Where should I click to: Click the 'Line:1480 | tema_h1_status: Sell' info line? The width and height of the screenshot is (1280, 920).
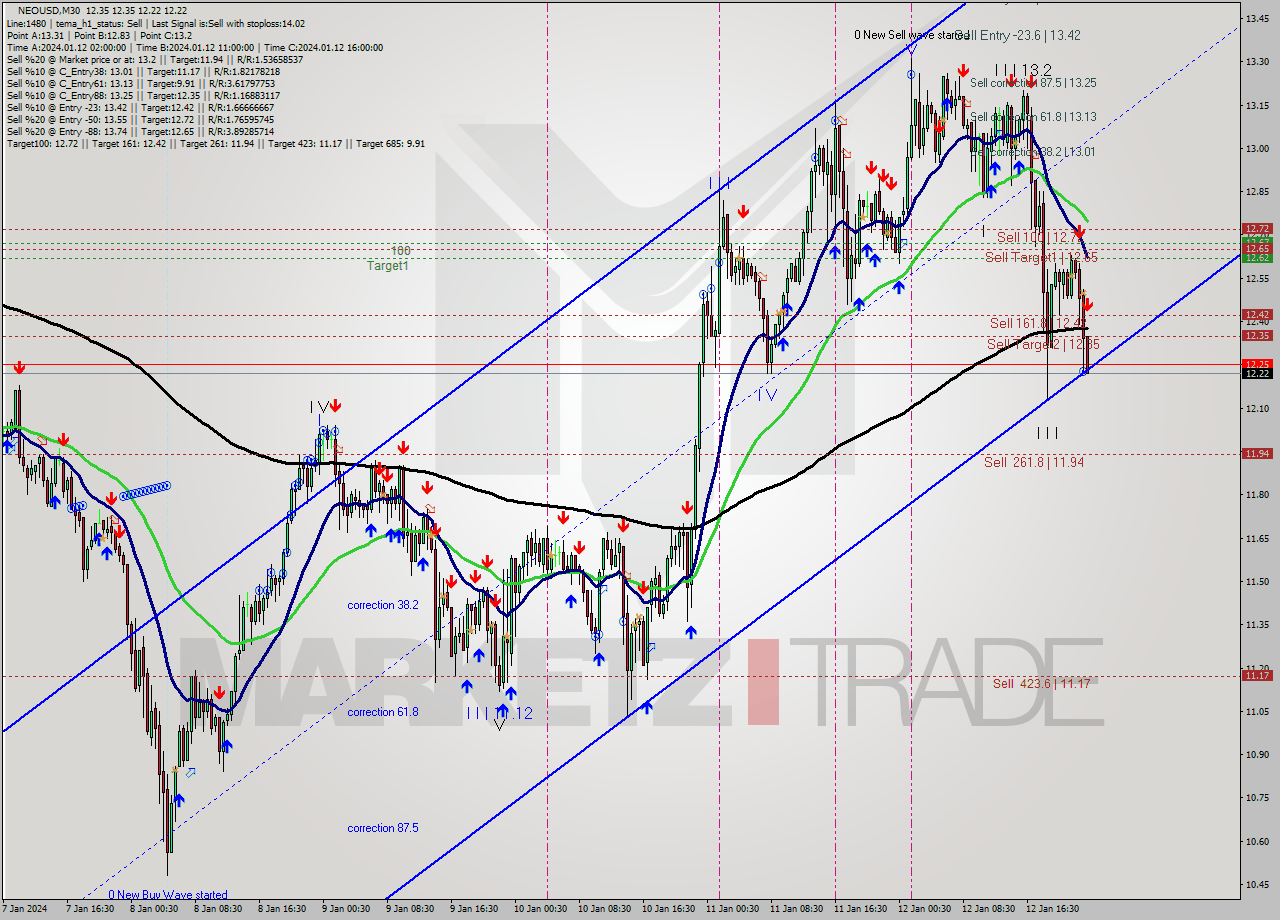pyautogui.click(x=156, y=23)
